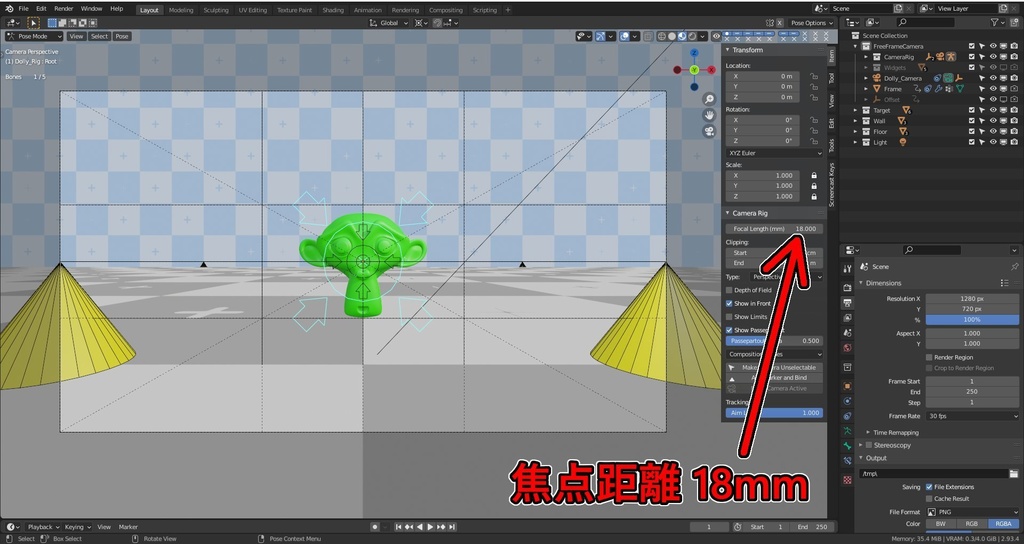This screenshot has width=1024, height=544.
Task: Select the BW color mode button
Action: coord(940,524)
